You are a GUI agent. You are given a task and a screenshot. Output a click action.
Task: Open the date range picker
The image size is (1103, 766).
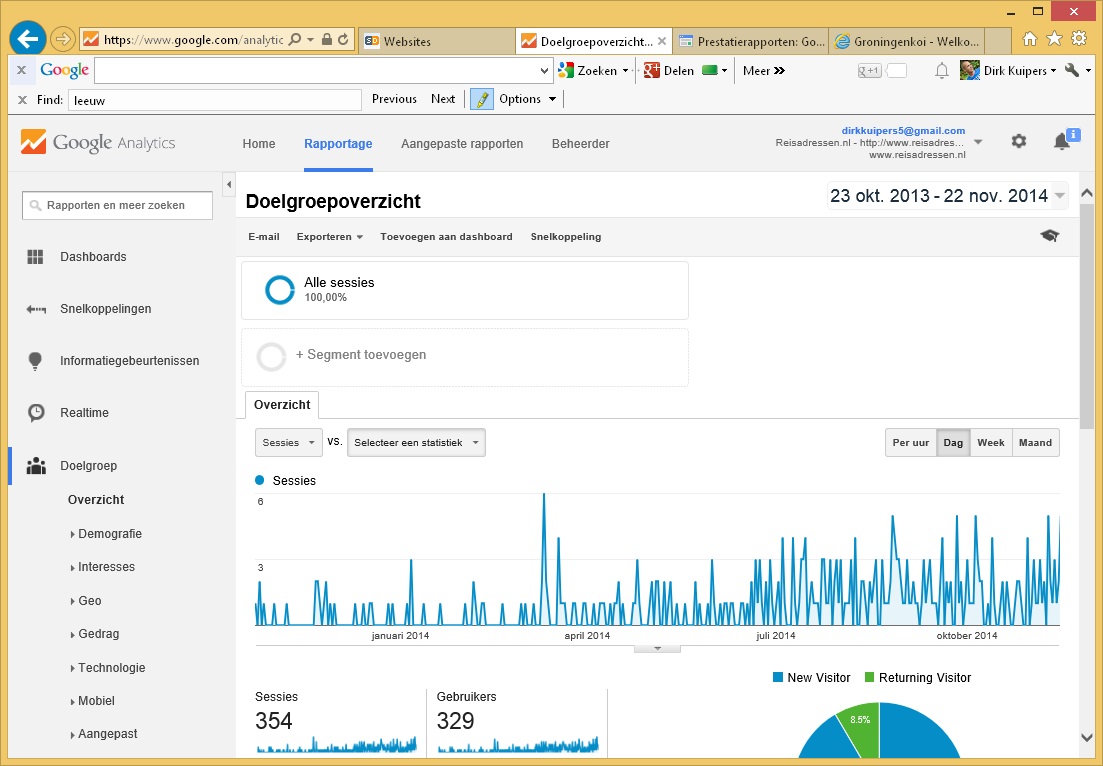(947, 196)
